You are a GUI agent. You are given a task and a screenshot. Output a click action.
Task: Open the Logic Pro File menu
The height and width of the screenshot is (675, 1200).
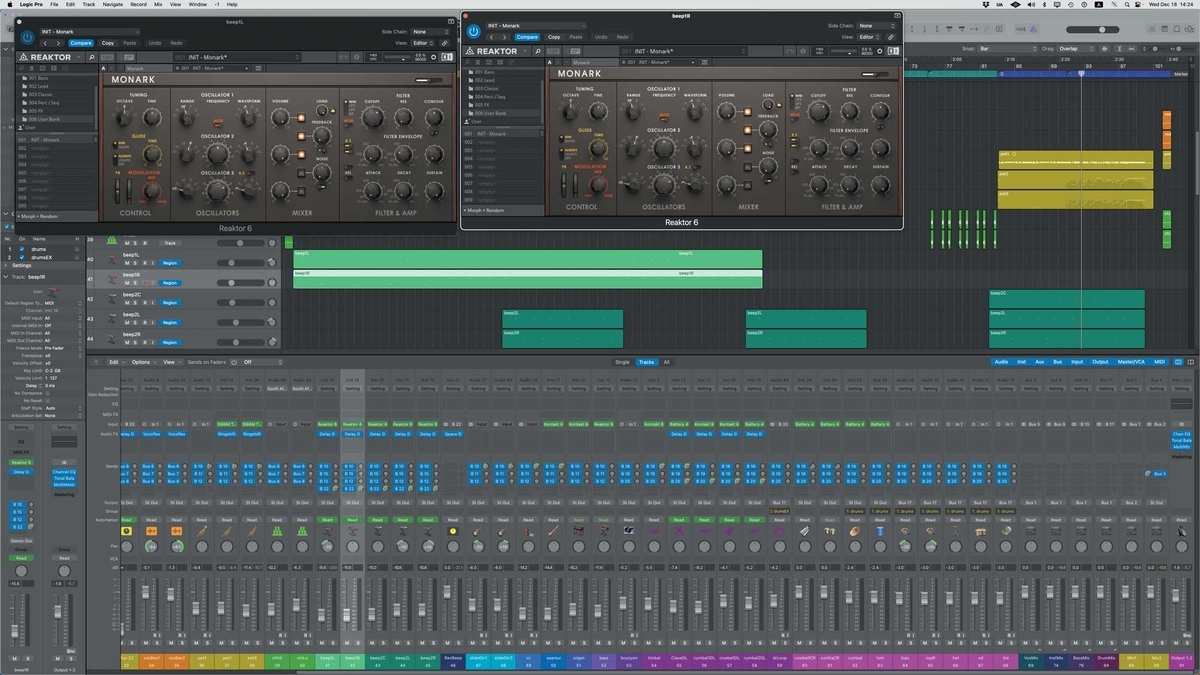pos(54,4)
